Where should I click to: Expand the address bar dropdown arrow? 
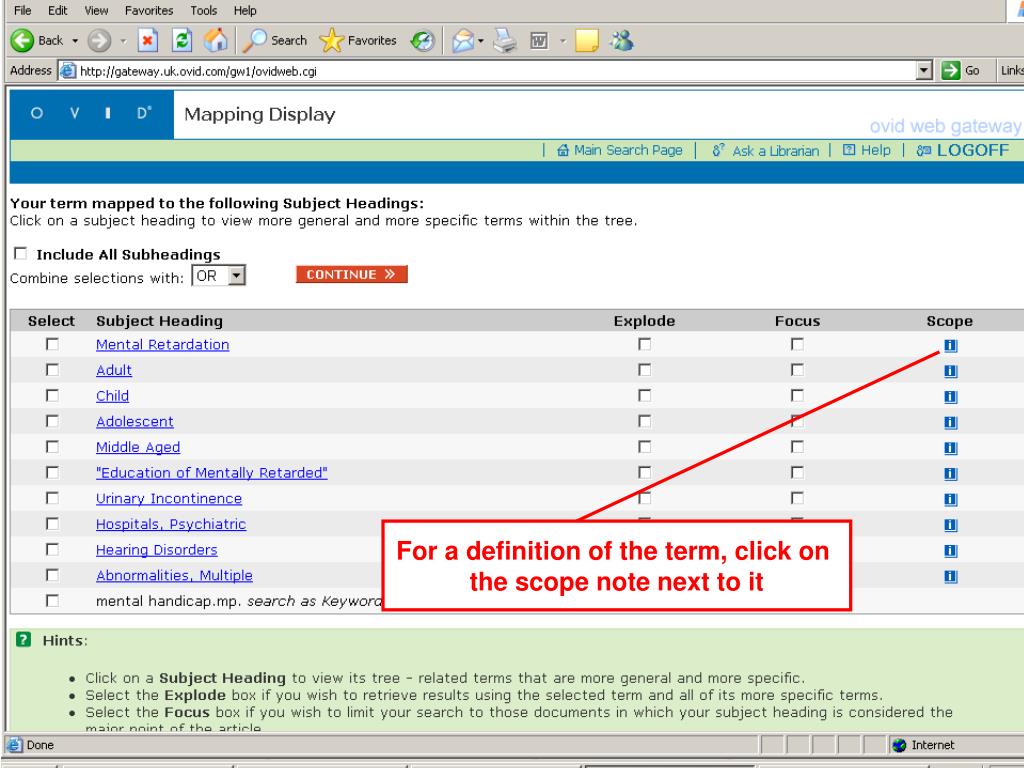coord(927,71)
